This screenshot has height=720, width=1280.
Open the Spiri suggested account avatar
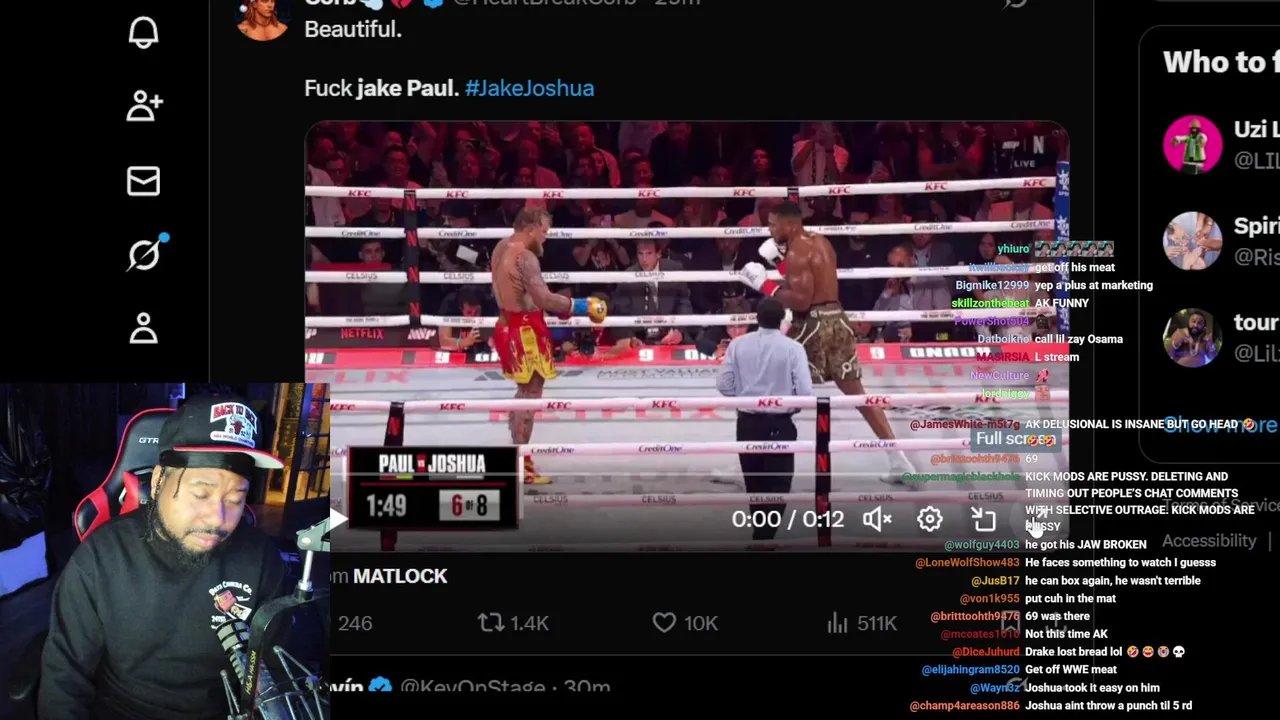[1192, 241]
